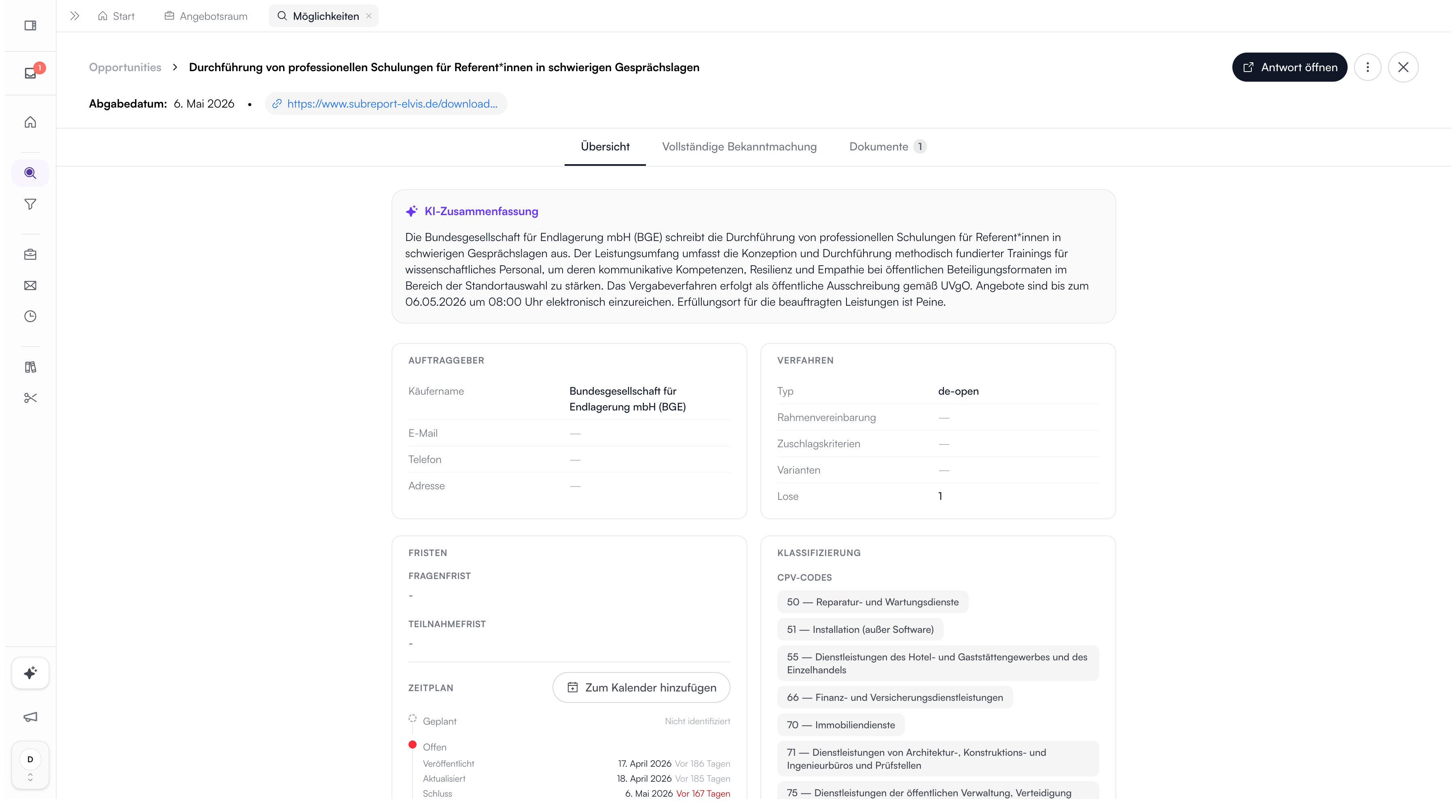Open the briefcase bid room icon

click(x=30, y=254)
